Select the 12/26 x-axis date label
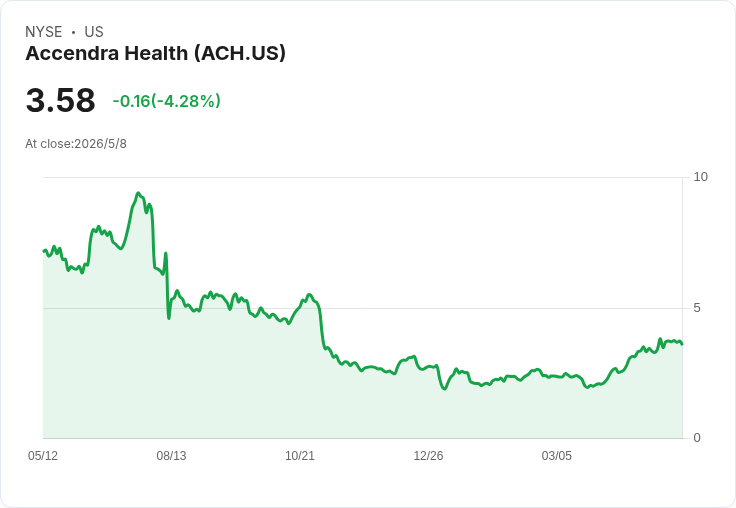This screenshot has height=508, width=736. pos(428,455)
